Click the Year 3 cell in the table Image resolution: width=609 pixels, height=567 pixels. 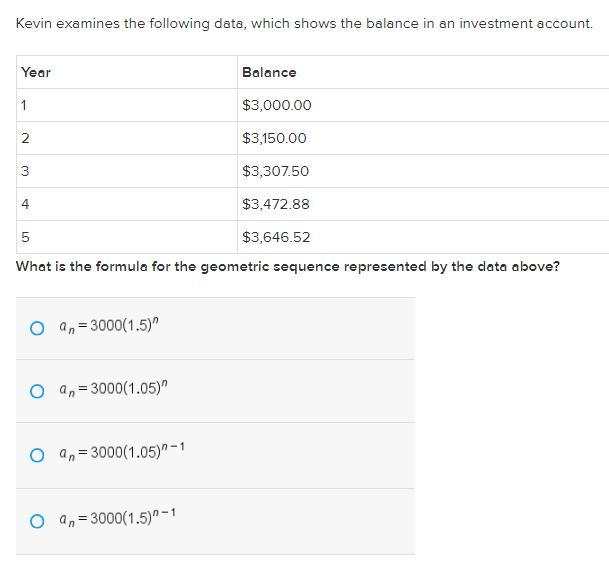25,171
